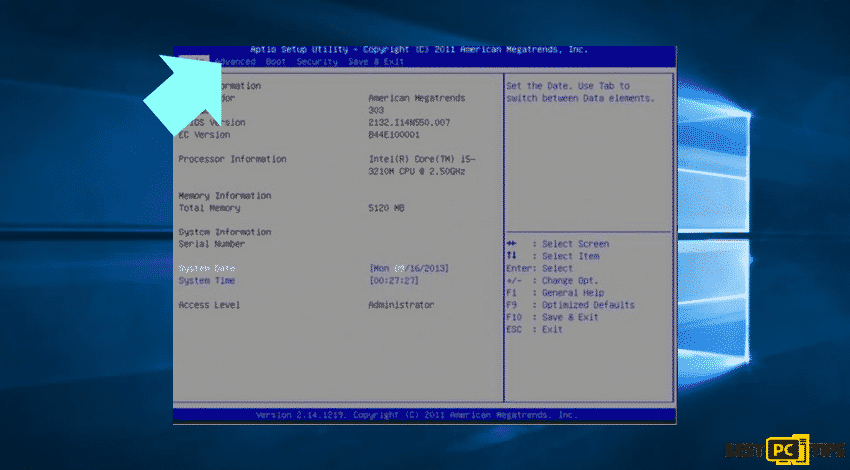Click the Enter: Select help entry
850x470 pixels.
tap(539, 269)
